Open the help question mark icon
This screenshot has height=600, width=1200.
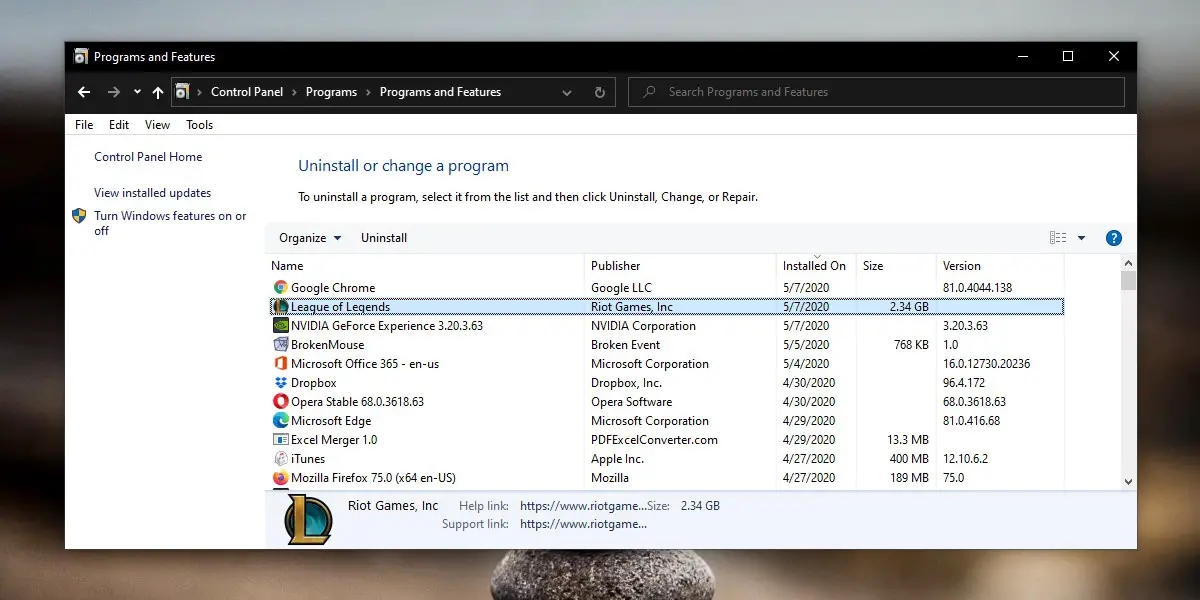click(1114, 238)
